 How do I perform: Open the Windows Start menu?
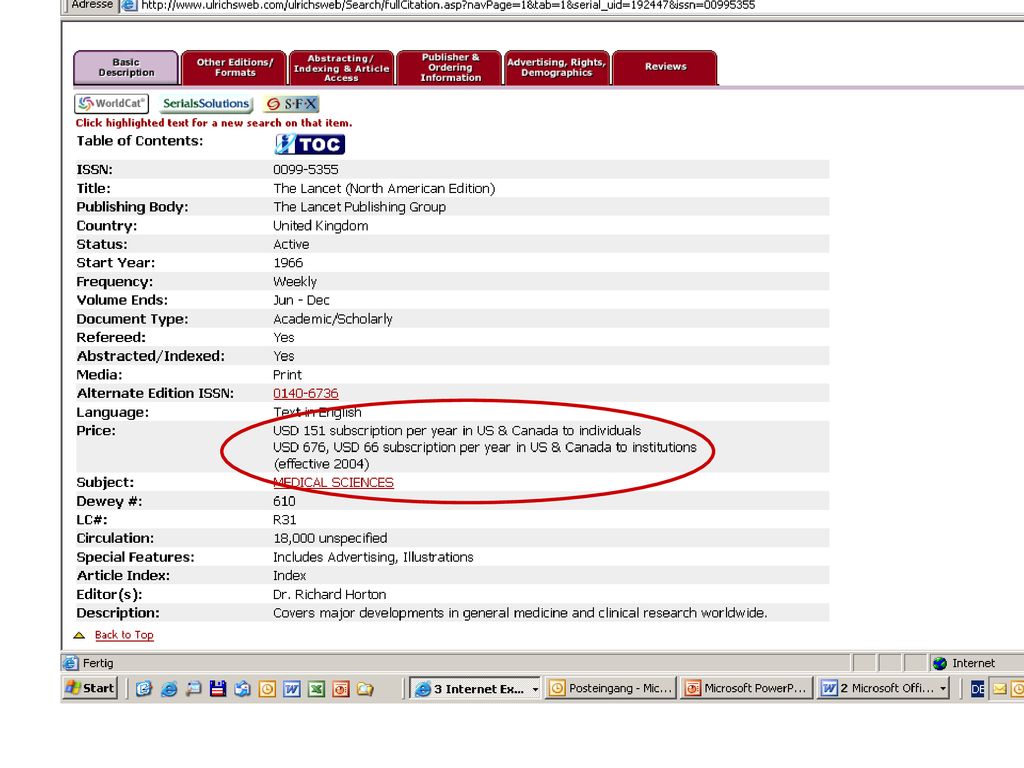click(x=90, y=688)
